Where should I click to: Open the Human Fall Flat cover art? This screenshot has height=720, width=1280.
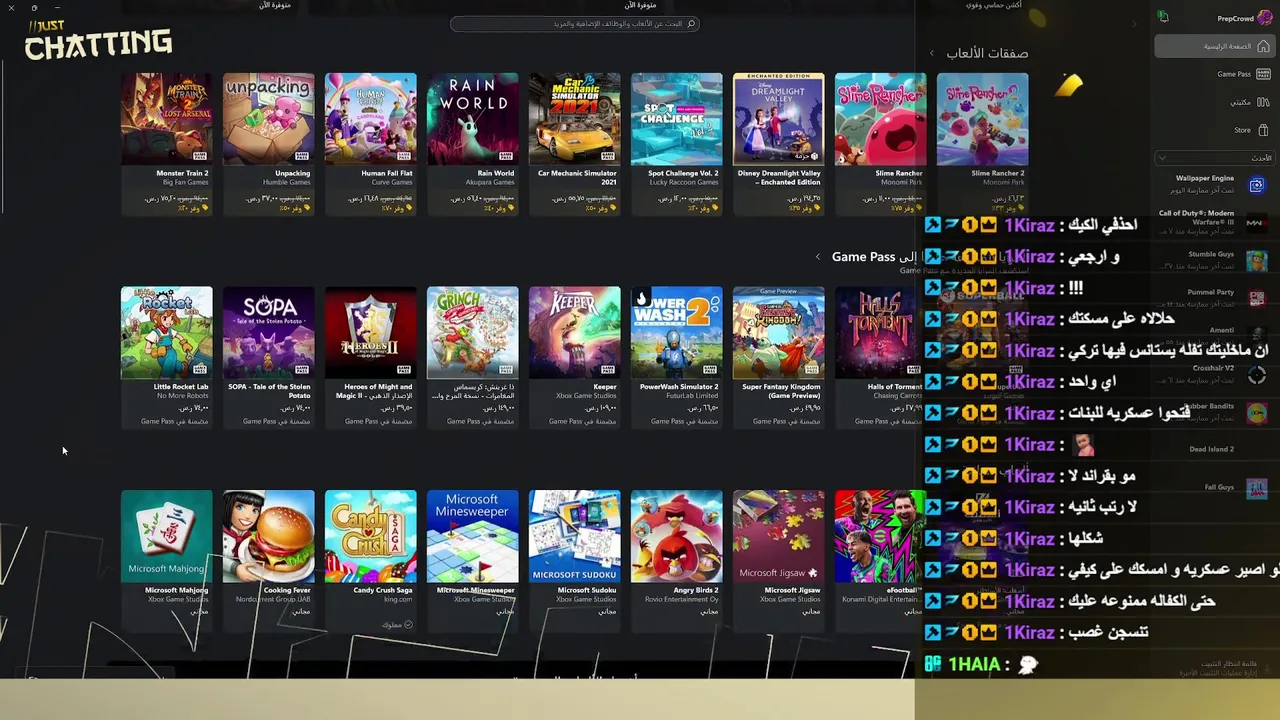coord(371,119)
